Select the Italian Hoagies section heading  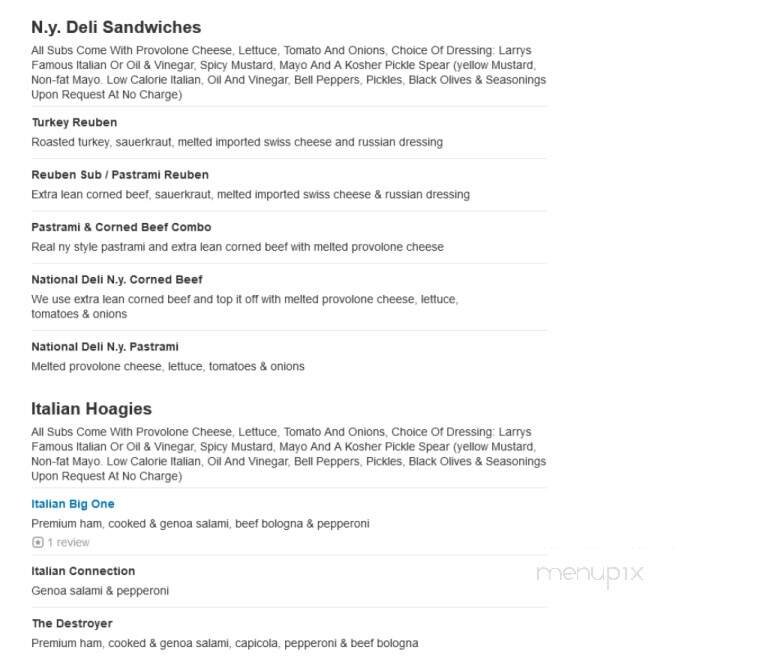[x=91, y=409]
